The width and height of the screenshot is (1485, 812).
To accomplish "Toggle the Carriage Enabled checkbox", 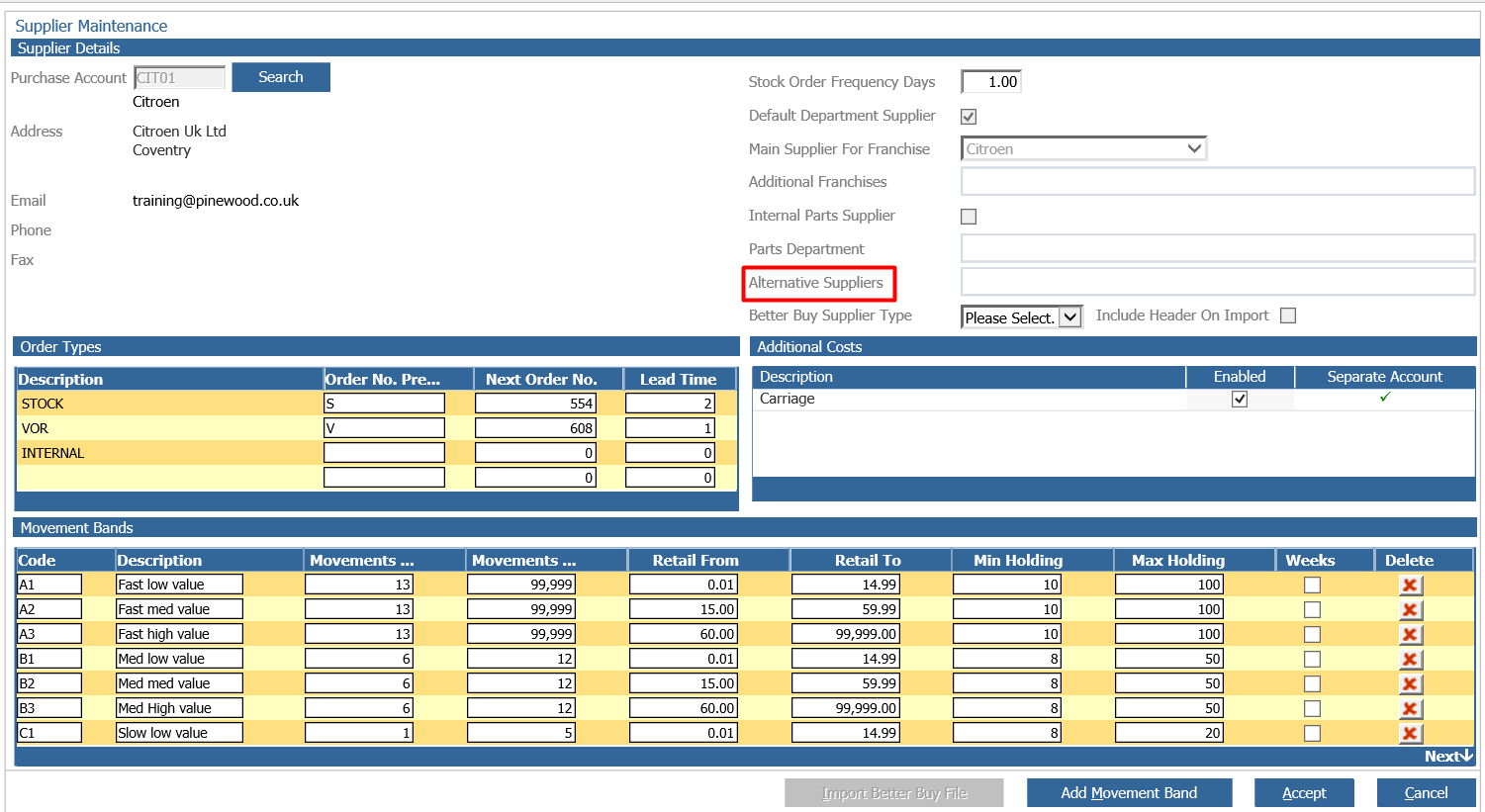I will pyautogui.click(x=1240, y=399).
